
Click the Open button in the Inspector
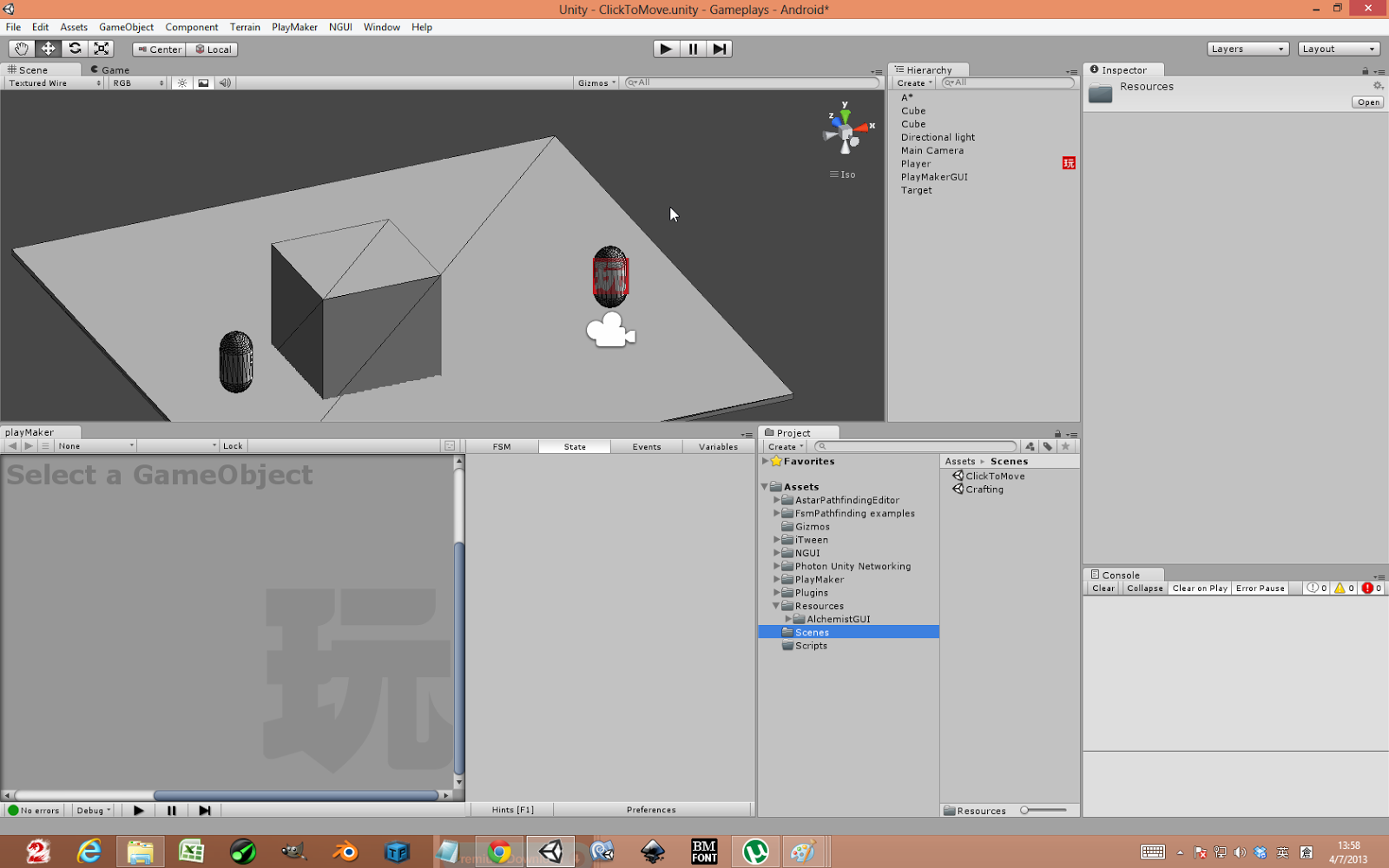coord(1367,102)
